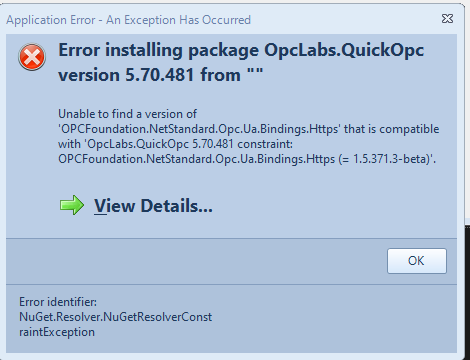Image resolution: width=470 pixels, height=360 pixels.
Task: Click the 'raintException' text line
Action: pos(57,332)
